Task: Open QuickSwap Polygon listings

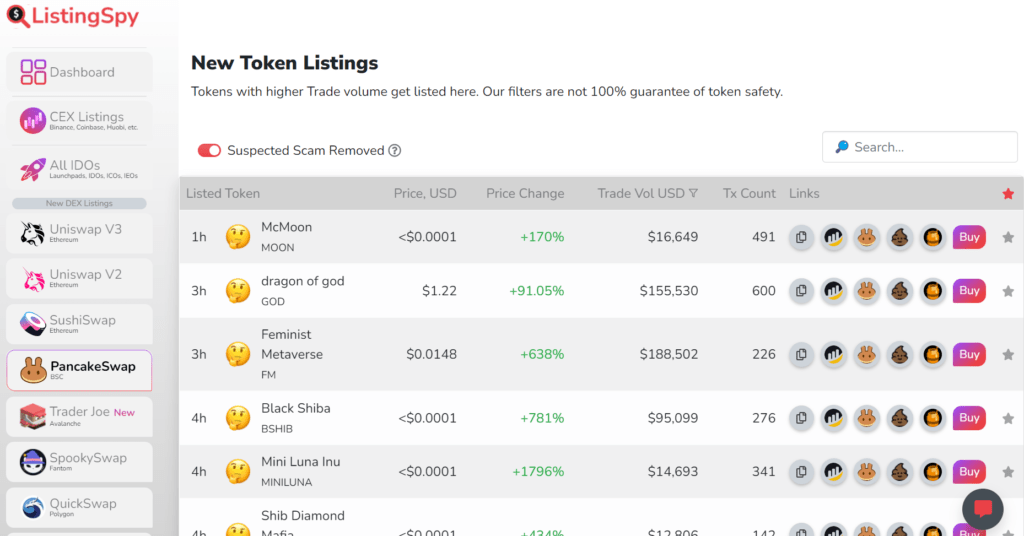Action: (80, 507)
